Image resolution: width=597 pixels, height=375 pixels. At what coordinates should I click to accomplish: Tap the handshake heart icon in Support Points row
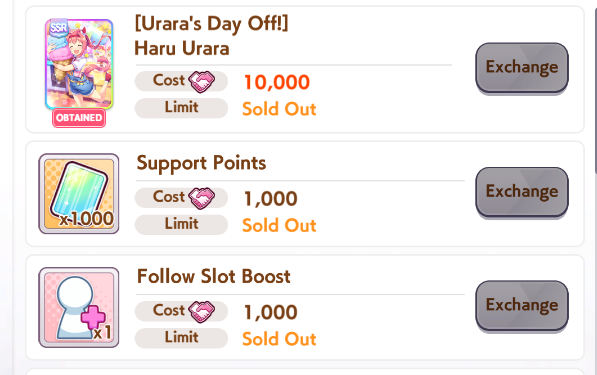click(201, 198)
